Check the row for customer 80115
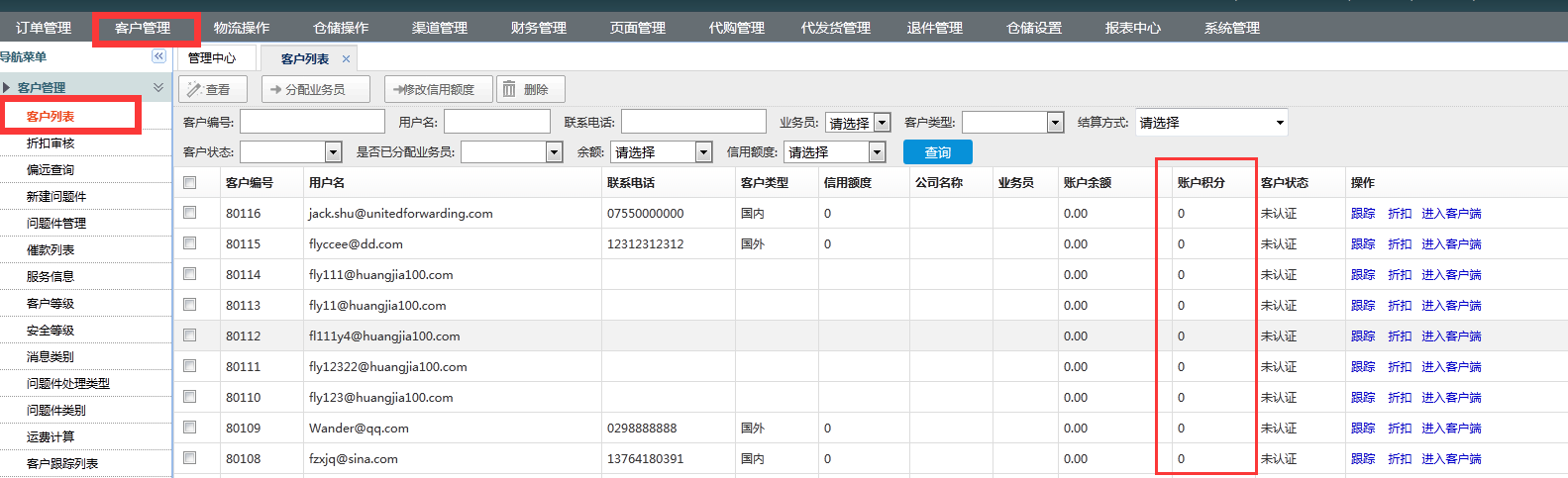The image size is (1568, 478). 190,242
